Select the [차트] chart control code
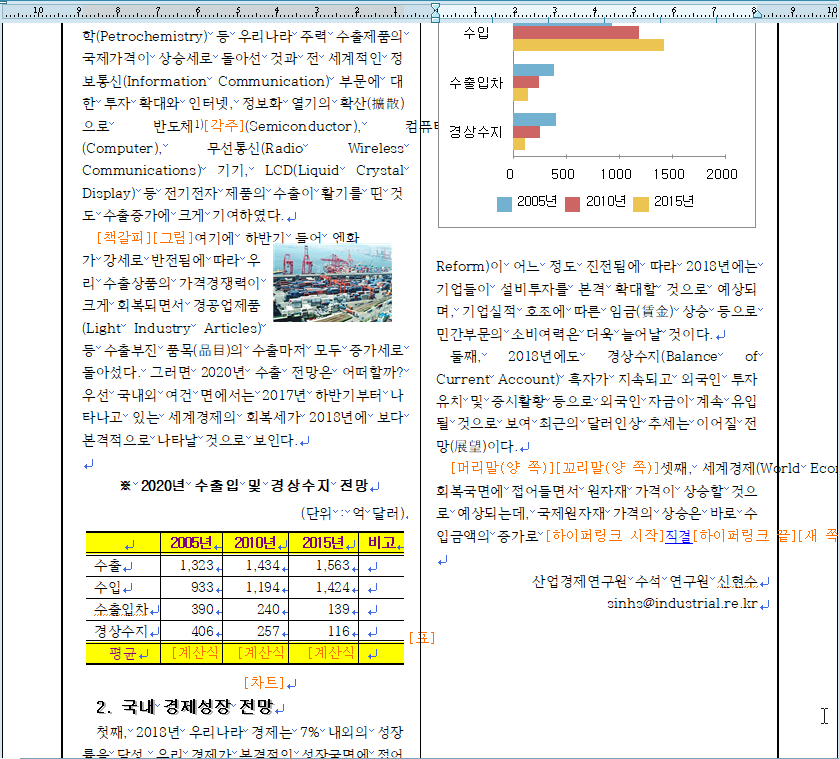Image resolution: width=839 pixels, height=759 pixels. (264, 682)
